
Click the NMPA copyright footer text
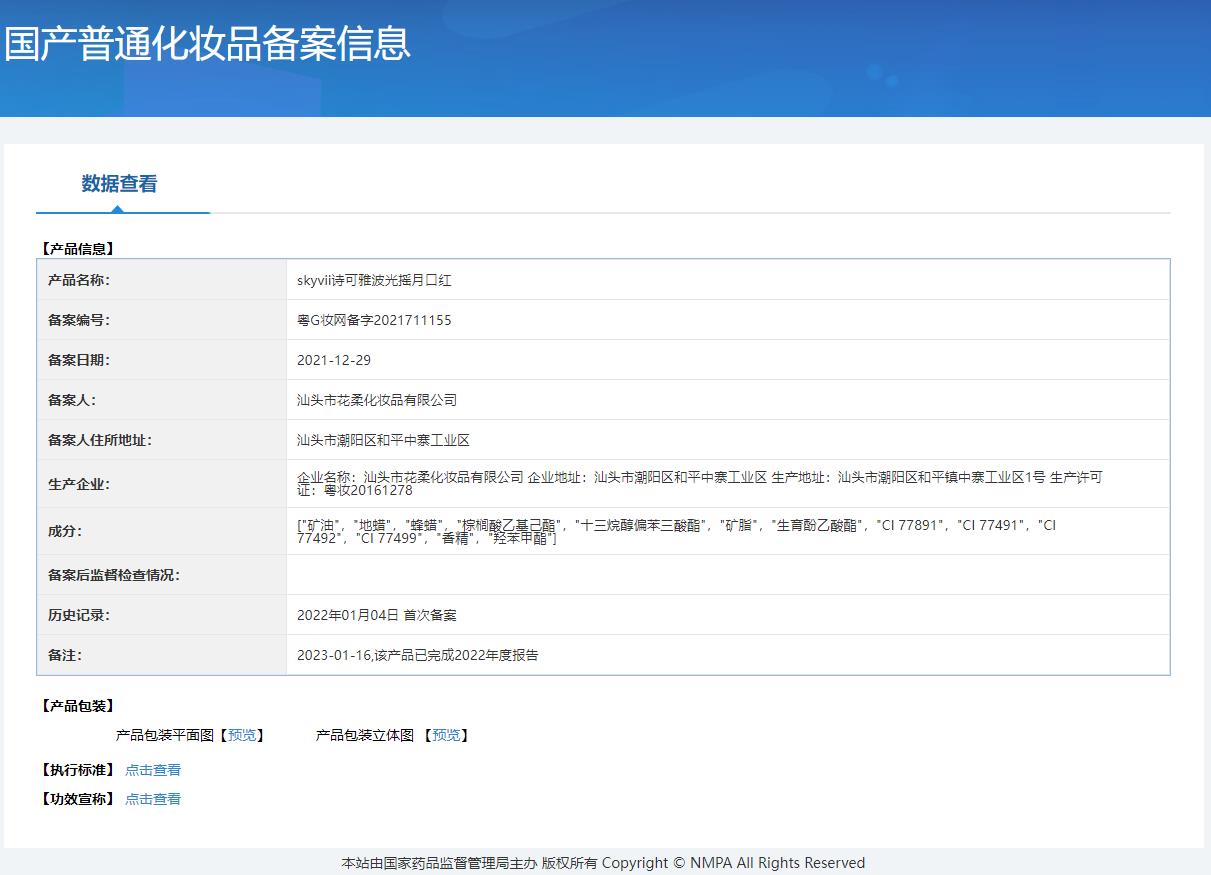(603, 863)
